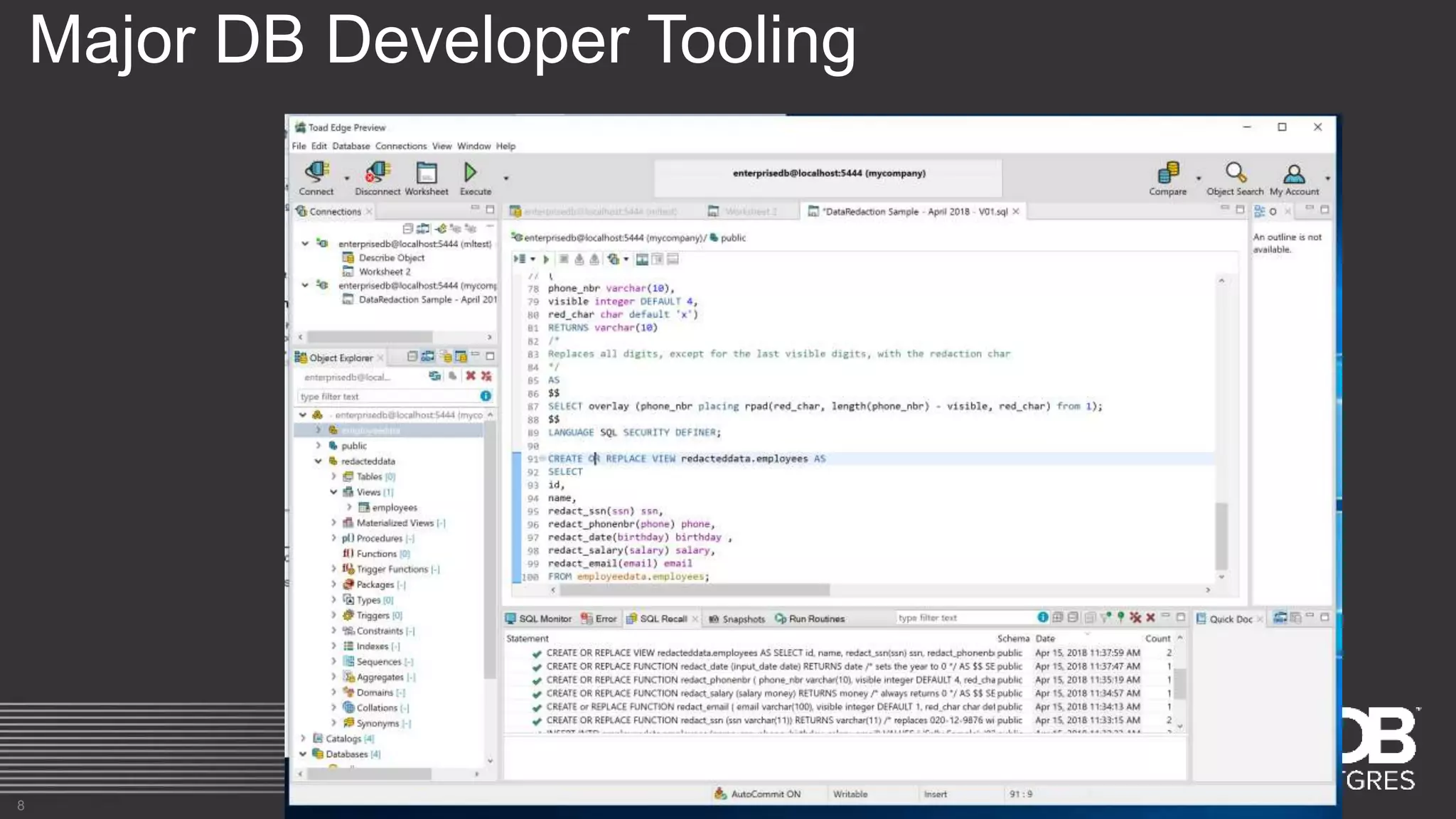1456x819 pixels.
Task: Collapse the redacteddata schema node
Action: 318,461
